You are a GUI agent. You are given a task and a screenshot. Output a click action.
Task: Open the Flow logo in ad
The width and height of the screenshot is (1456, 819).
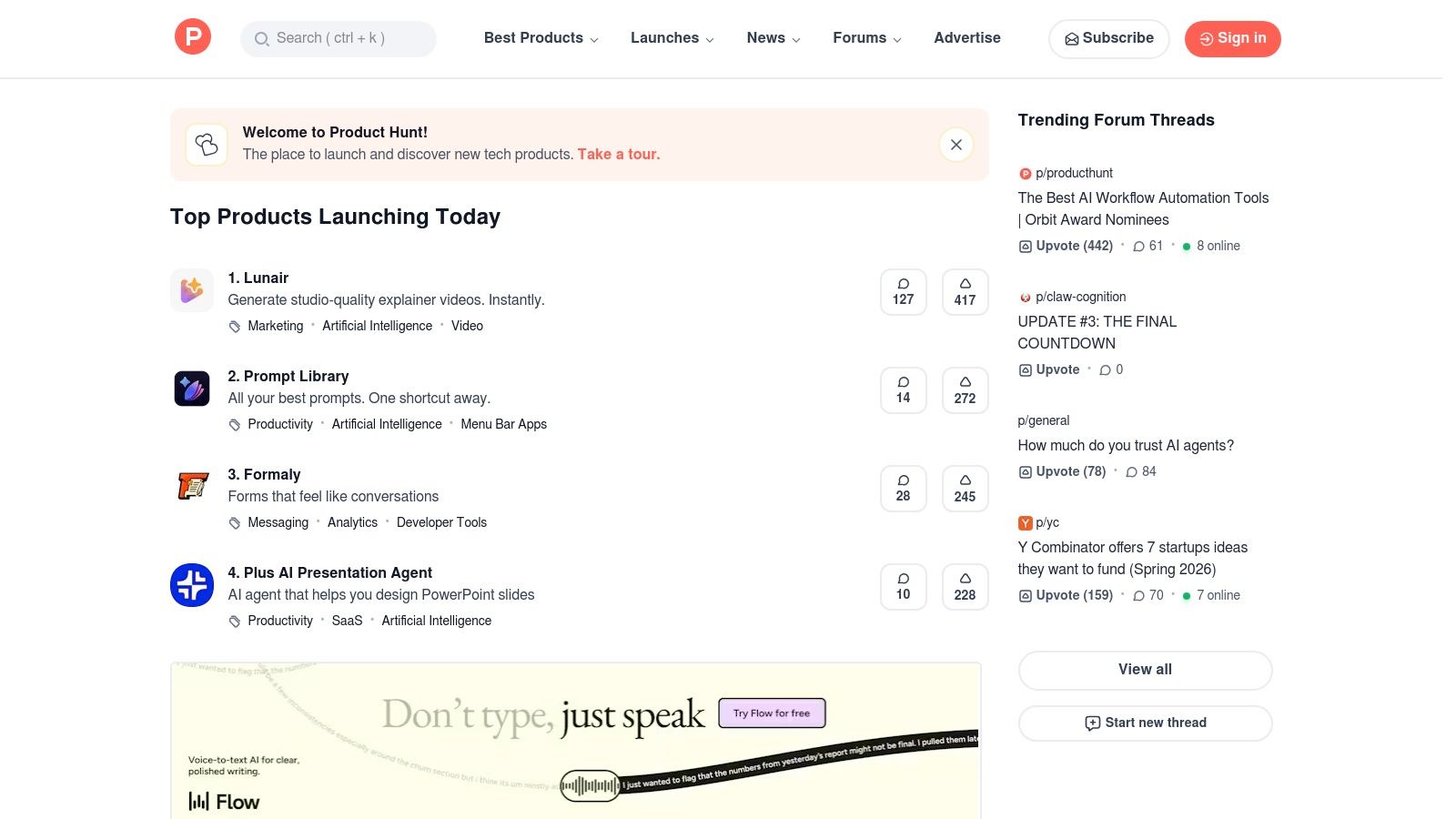point(224,802)
